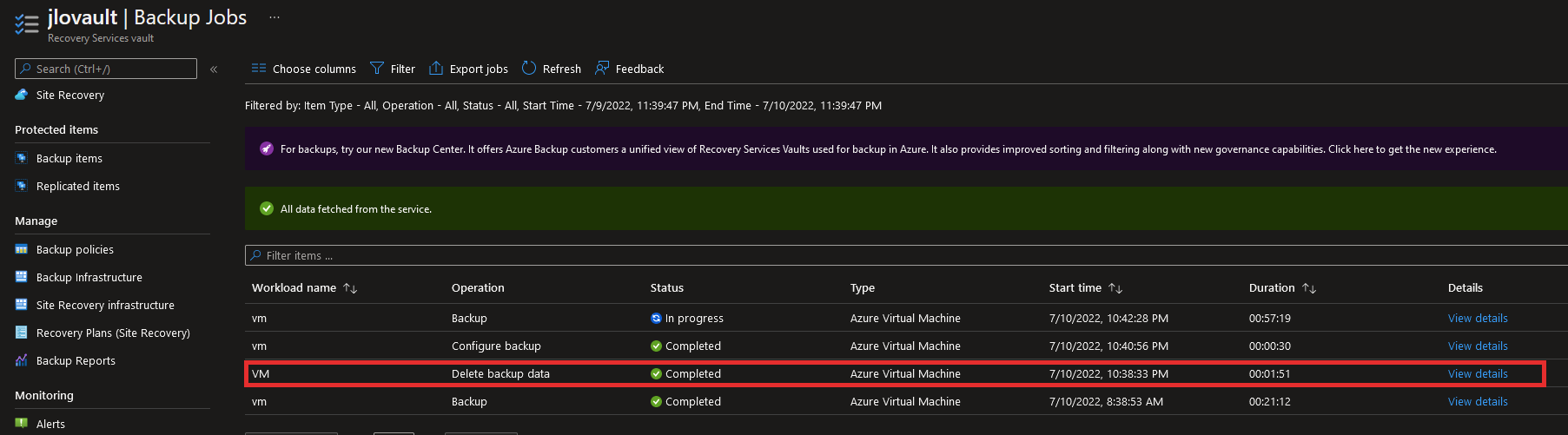Click the rocket icon in Backup Center banner
The height and width of the screenshot is (435, 1568).
pos(267,148)
